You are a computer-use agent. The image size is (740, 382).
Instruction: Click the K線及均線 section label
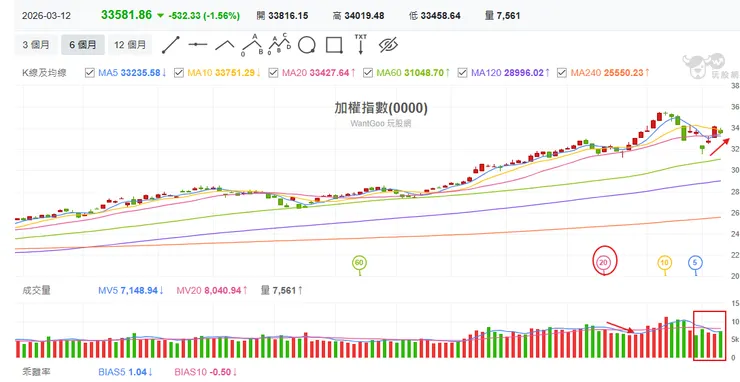(44, 73)
